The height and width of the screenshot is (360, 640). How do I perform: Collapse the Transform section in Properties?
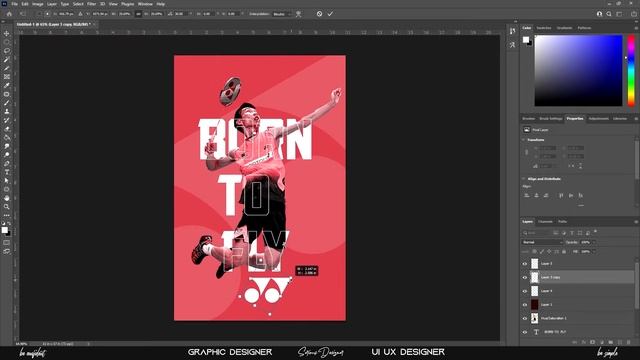[x=524, y=140]
